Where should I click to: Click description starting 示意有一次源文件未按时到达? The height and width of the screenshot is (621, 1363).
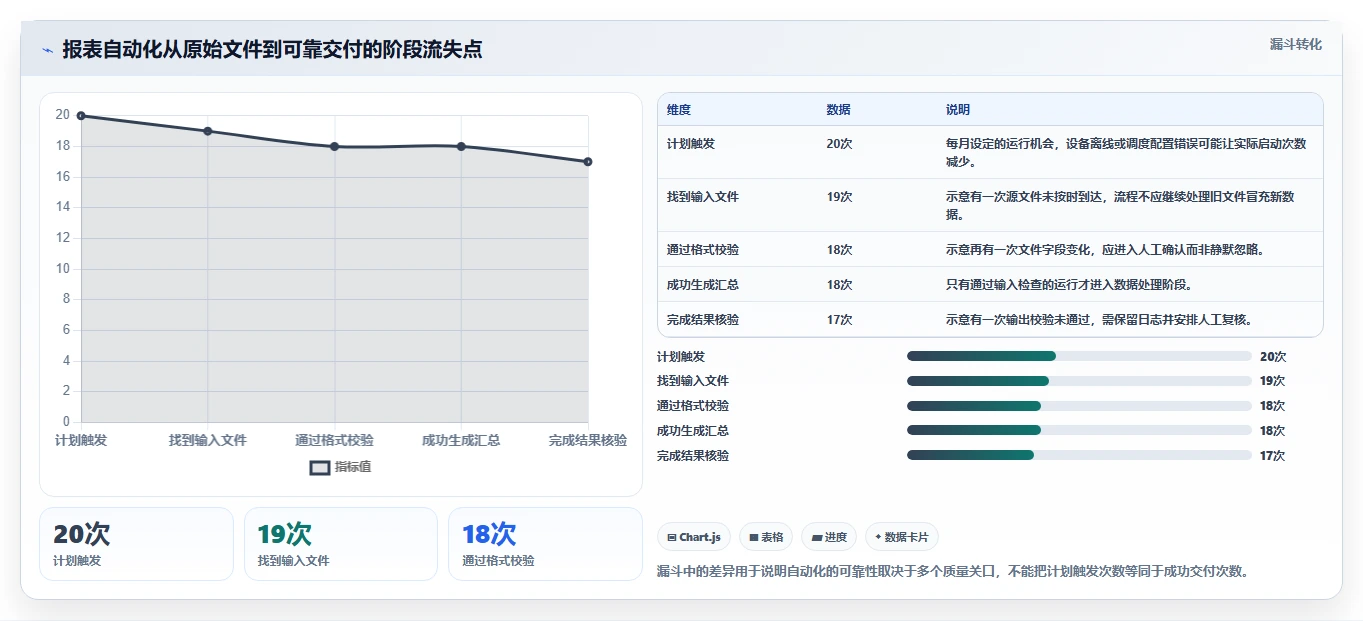click(1120, 205)
